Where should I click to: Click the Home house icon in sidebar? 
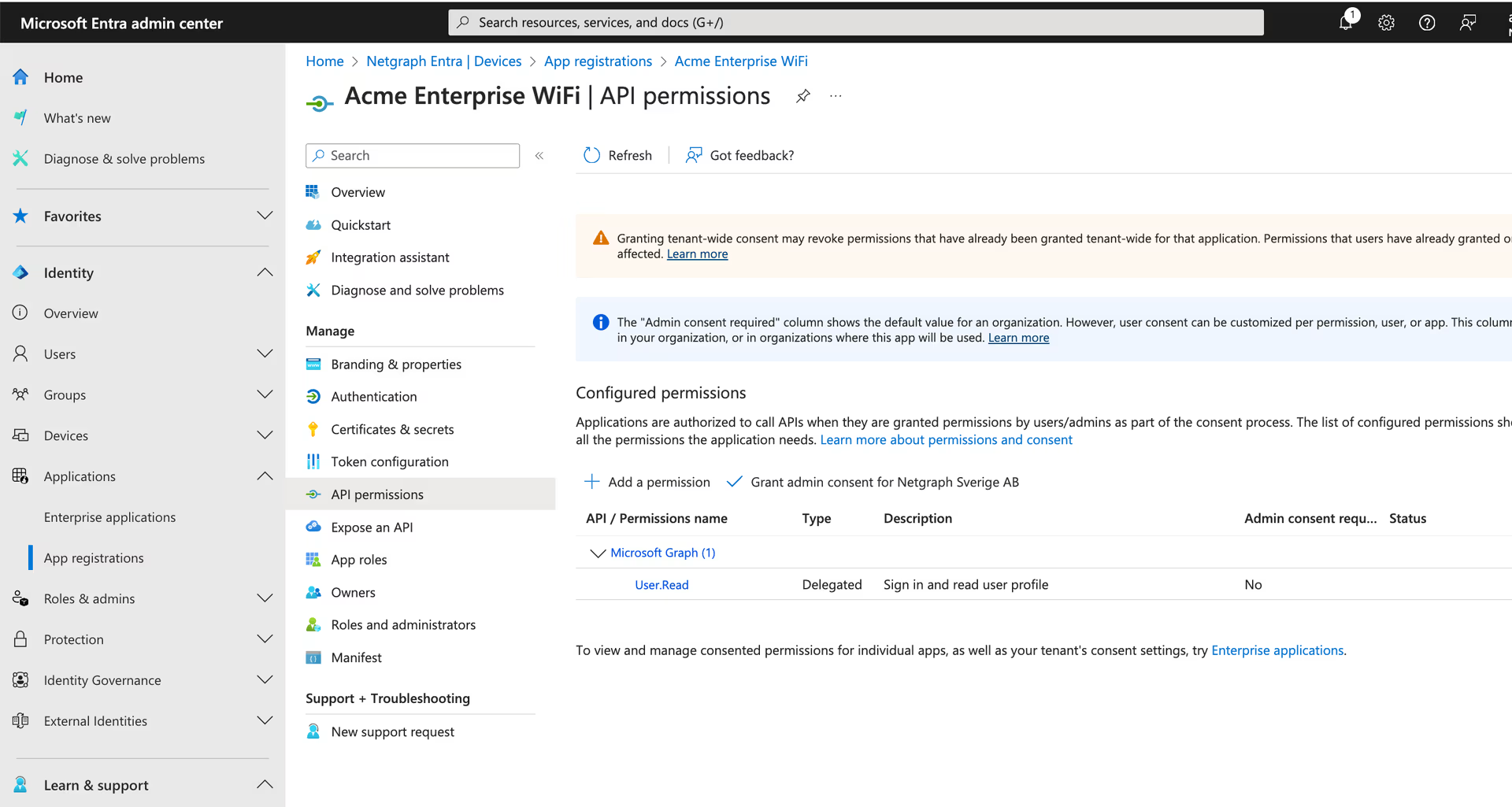coord(20,77)
